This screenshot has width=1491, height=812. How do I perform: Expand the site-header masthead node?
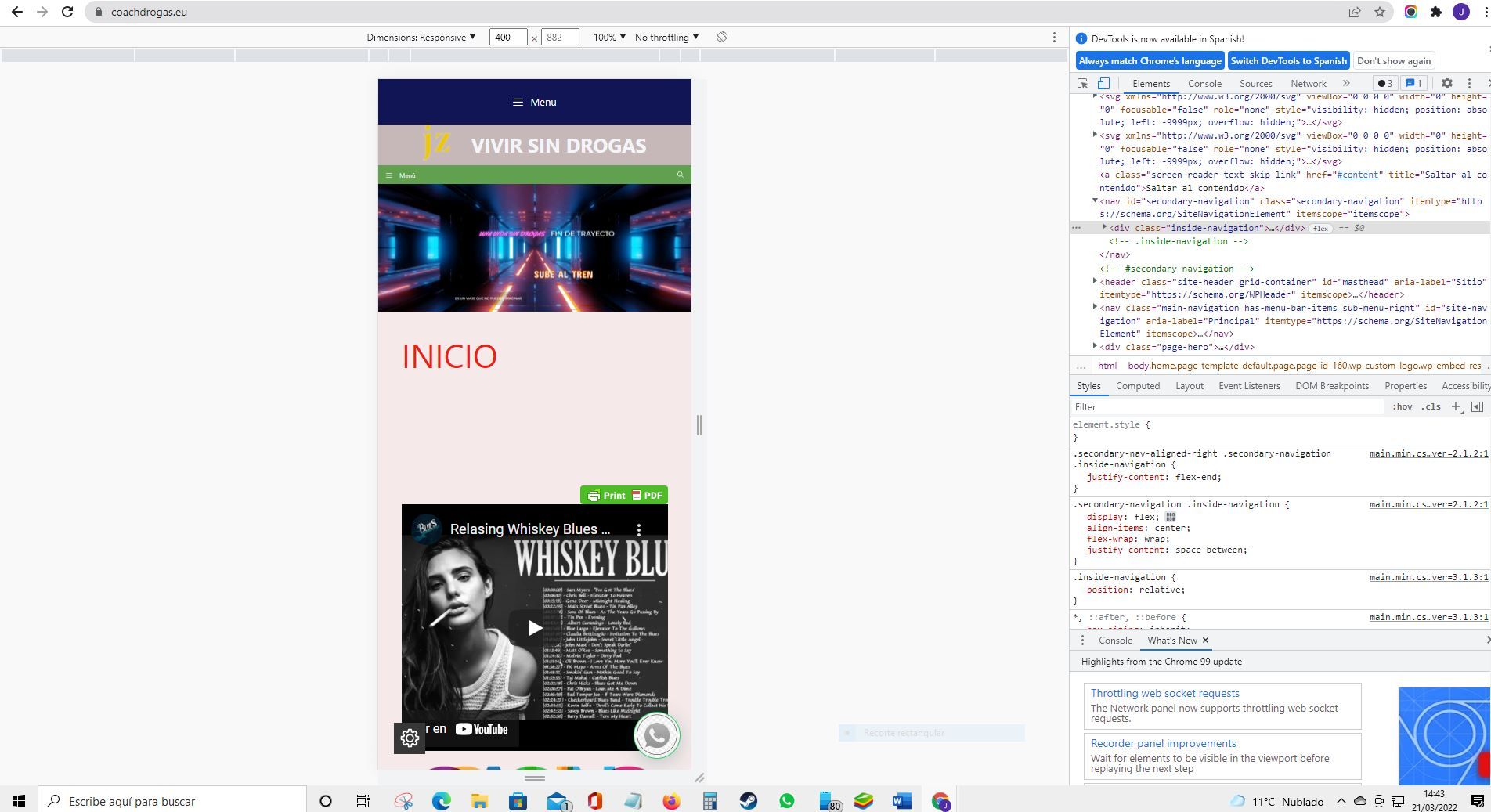(1095, 281)
